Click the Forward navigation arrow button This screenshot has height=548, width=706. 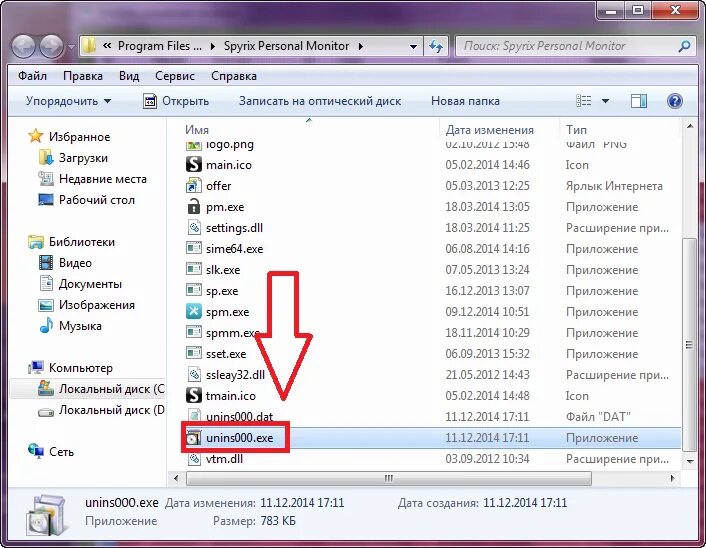[x=51, y=46]
